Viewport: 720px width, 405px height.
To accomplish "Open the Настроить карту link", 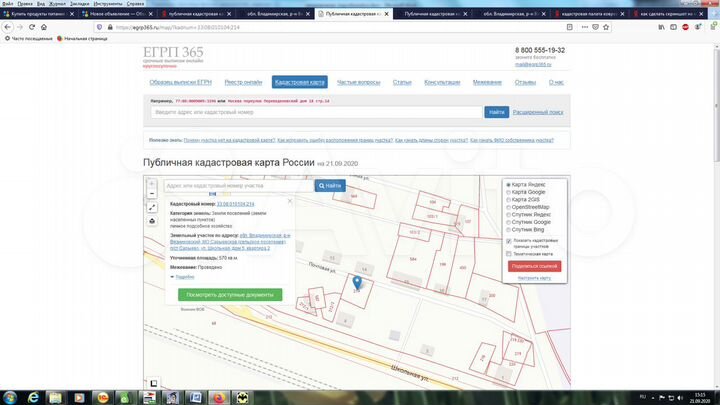I will pyautogui.click(x=534, y=278).
